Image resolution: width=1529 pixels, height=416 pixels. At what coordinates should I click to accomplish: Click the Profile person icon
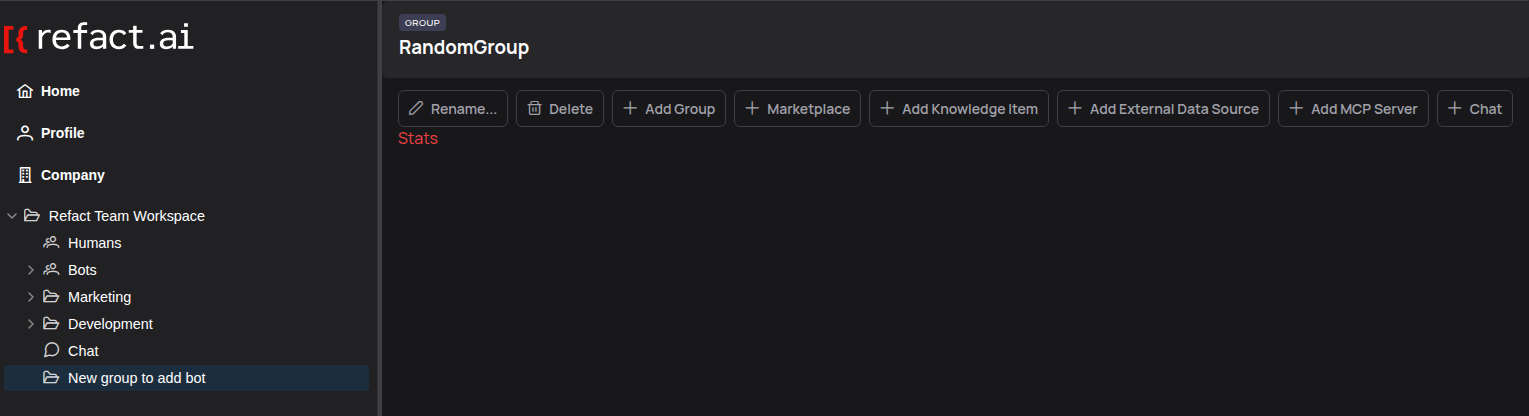(25, 133)
